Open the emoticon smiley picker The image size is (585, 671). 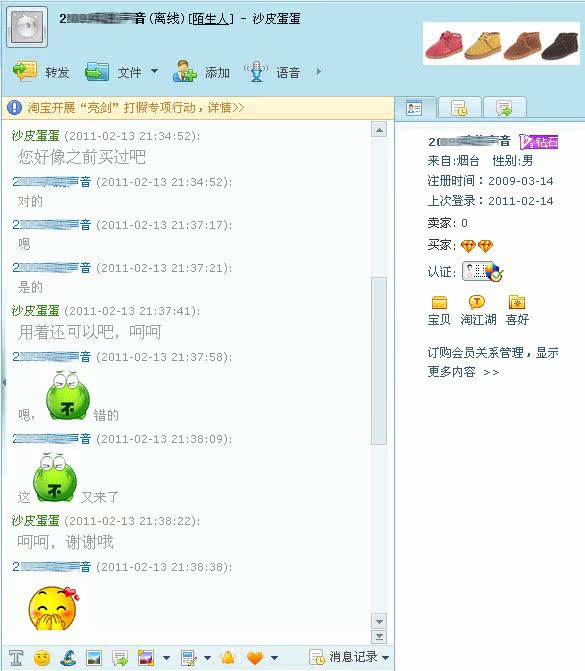pyautogui.click(x=42, y=658)
